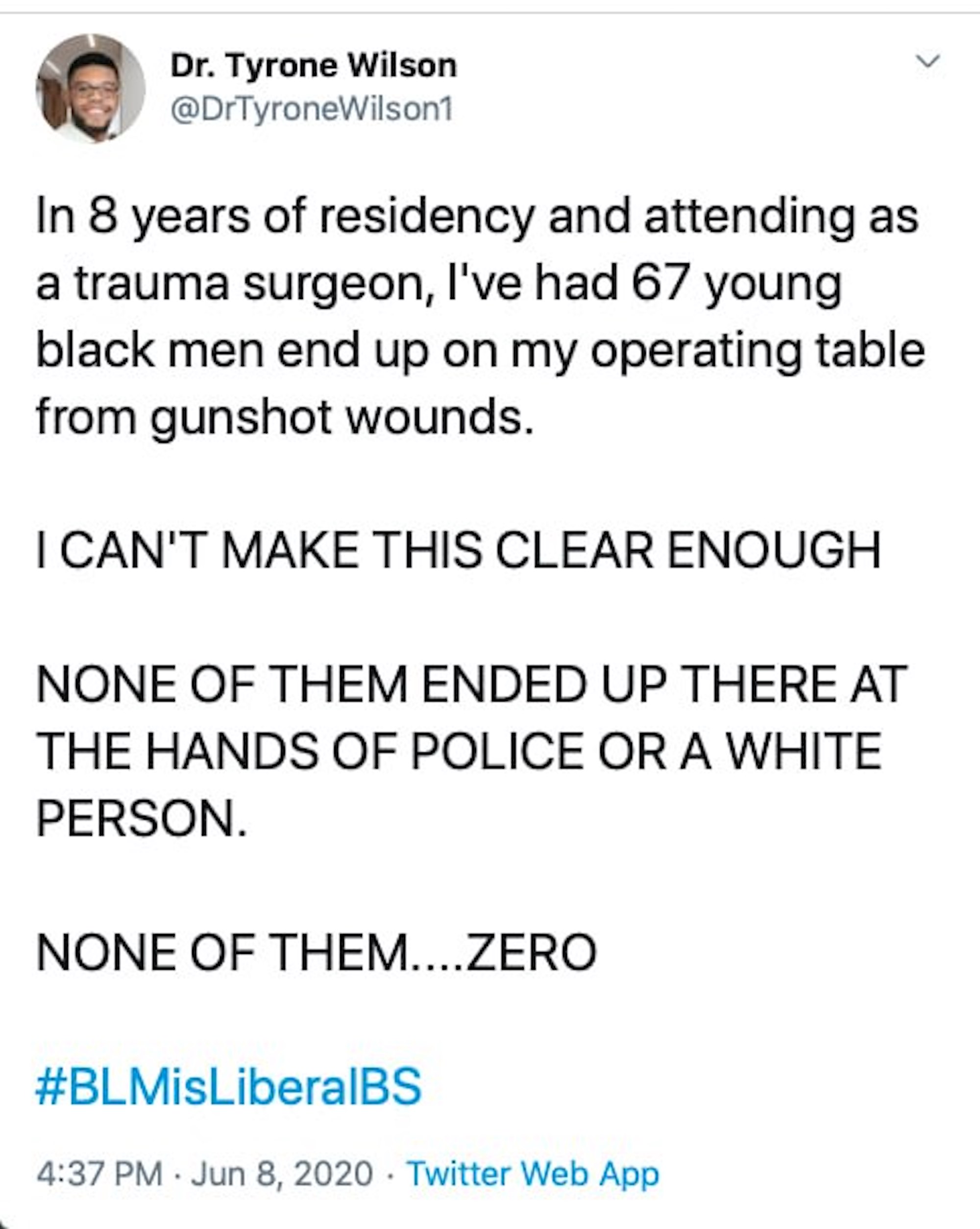The width and height of the screenshot is (980, 1229).
Task: Click the words "operating table" in the tweet
Action: click(x=757, y=351)
